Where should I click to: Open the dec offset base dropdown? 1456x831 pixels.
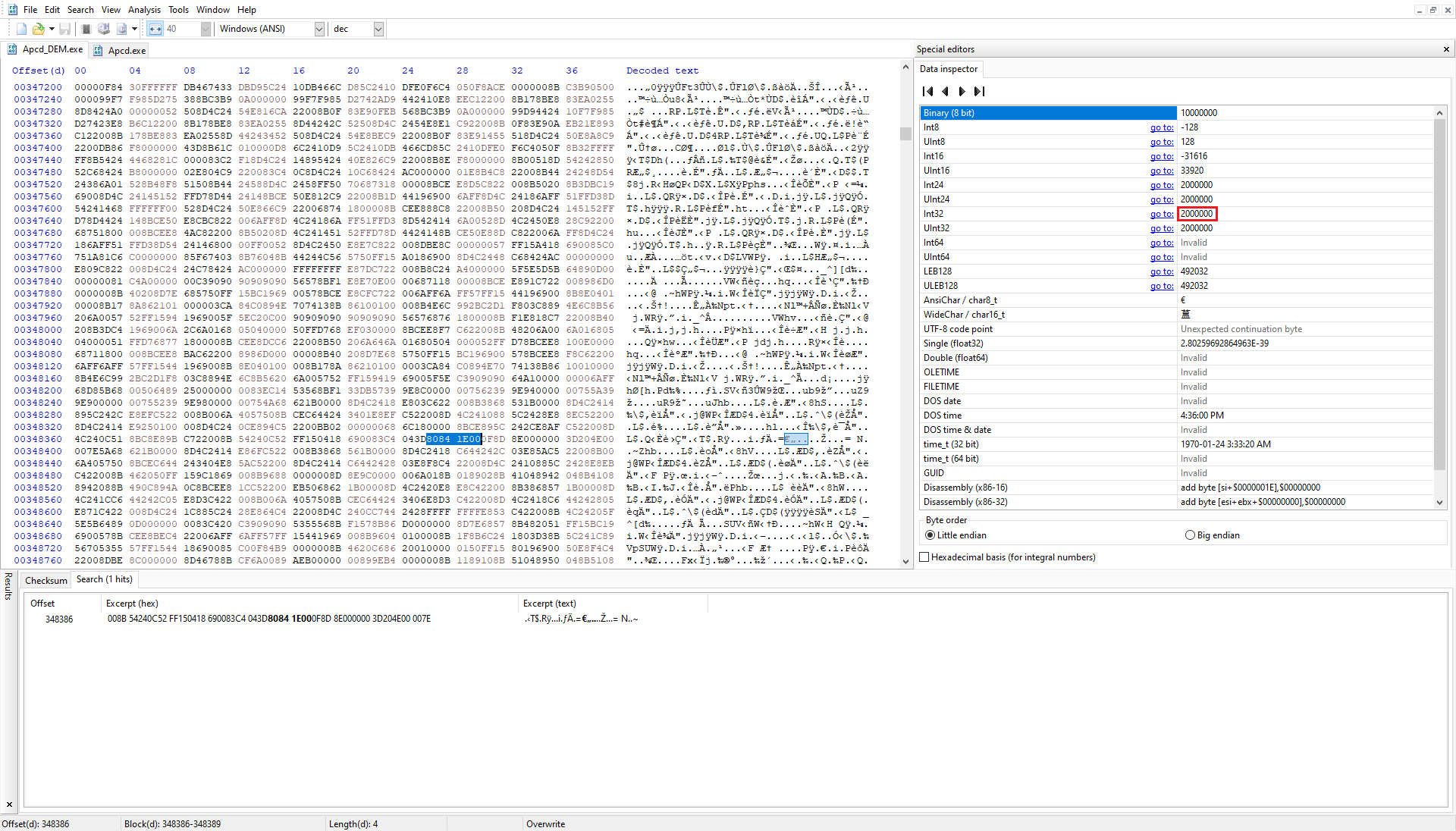click(x=378, y=29)
